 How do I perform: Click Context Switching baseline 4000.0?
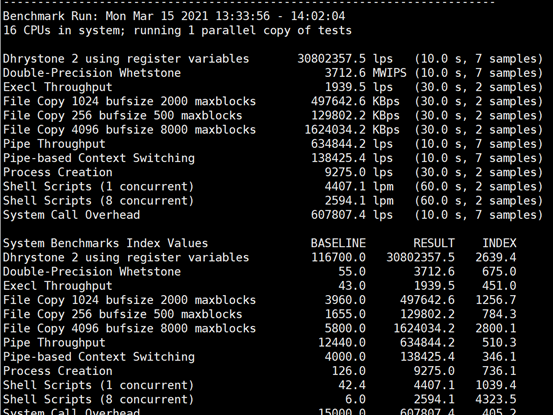[345, 357]
